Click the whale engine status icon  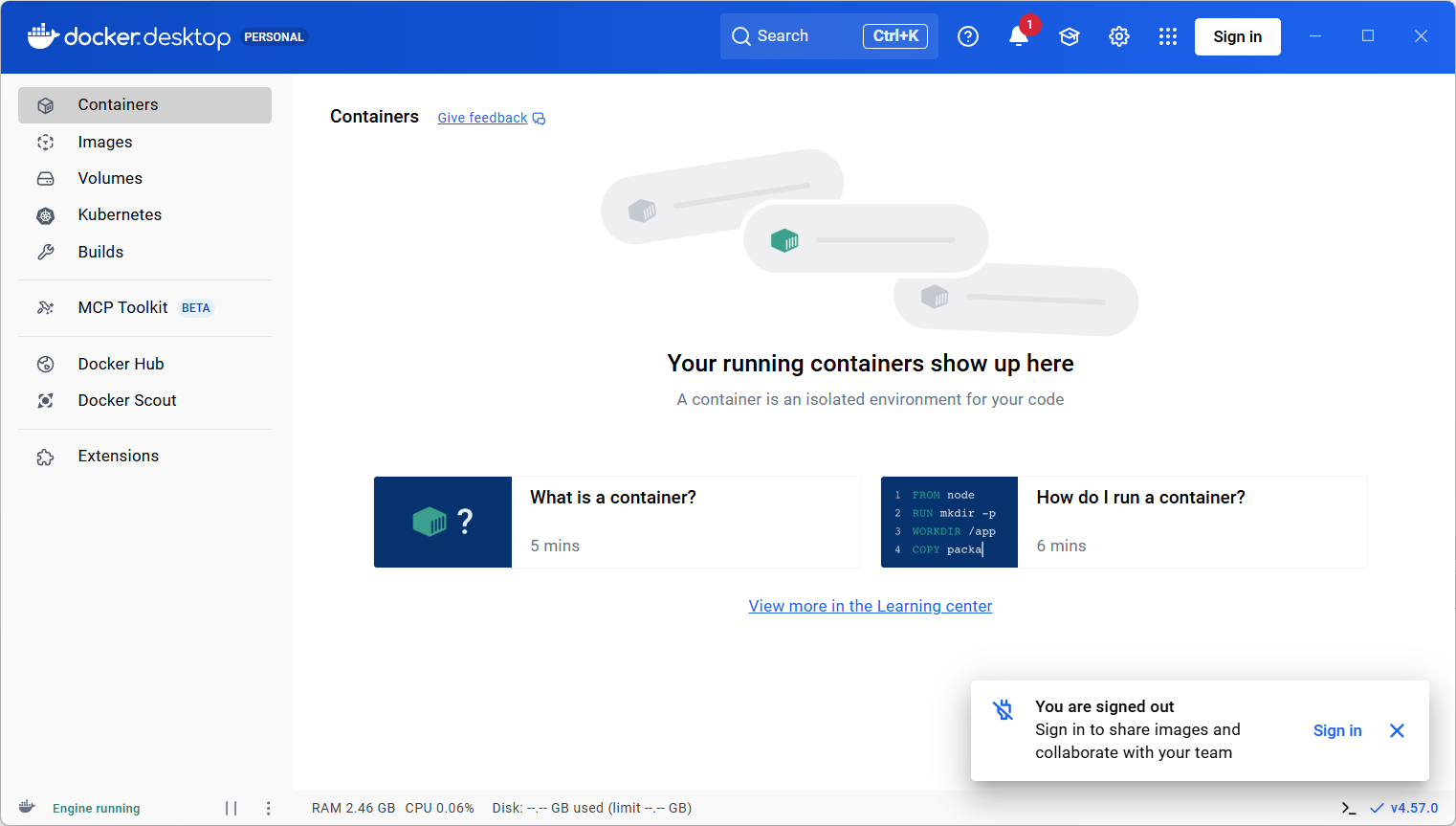[27, 807]
